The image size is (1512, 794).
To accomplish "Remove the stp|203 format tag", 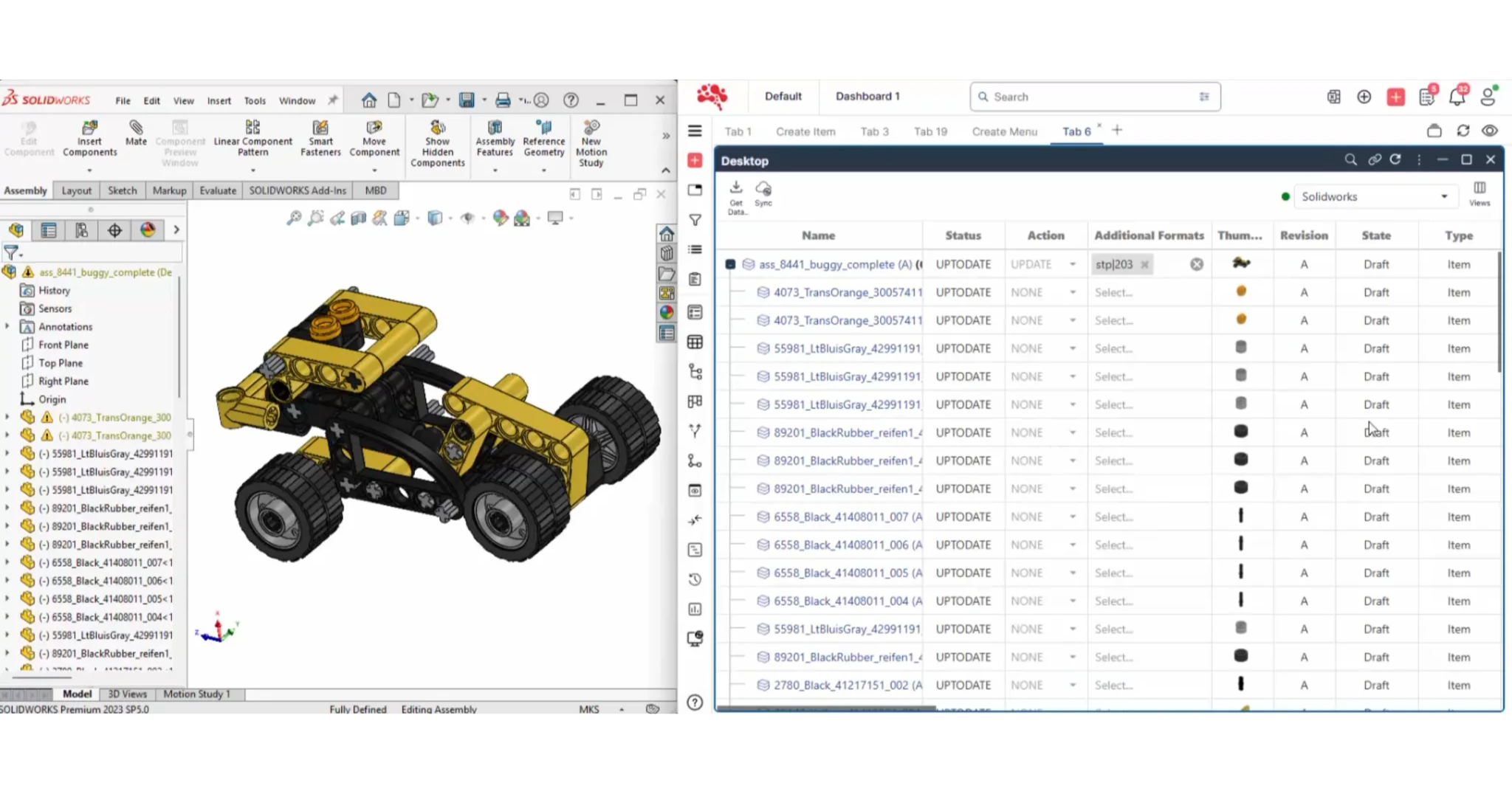I will pos(1144,265).
